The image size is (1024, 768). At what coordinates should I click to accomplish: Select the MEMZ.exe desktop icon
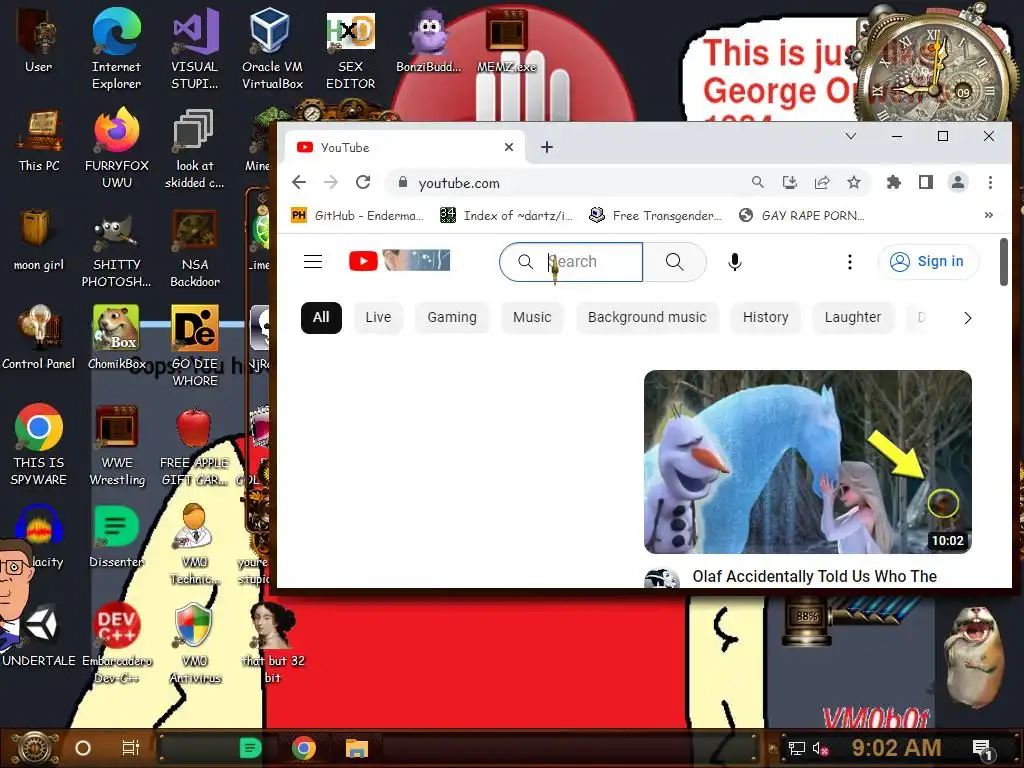click(x=507, y=40)
